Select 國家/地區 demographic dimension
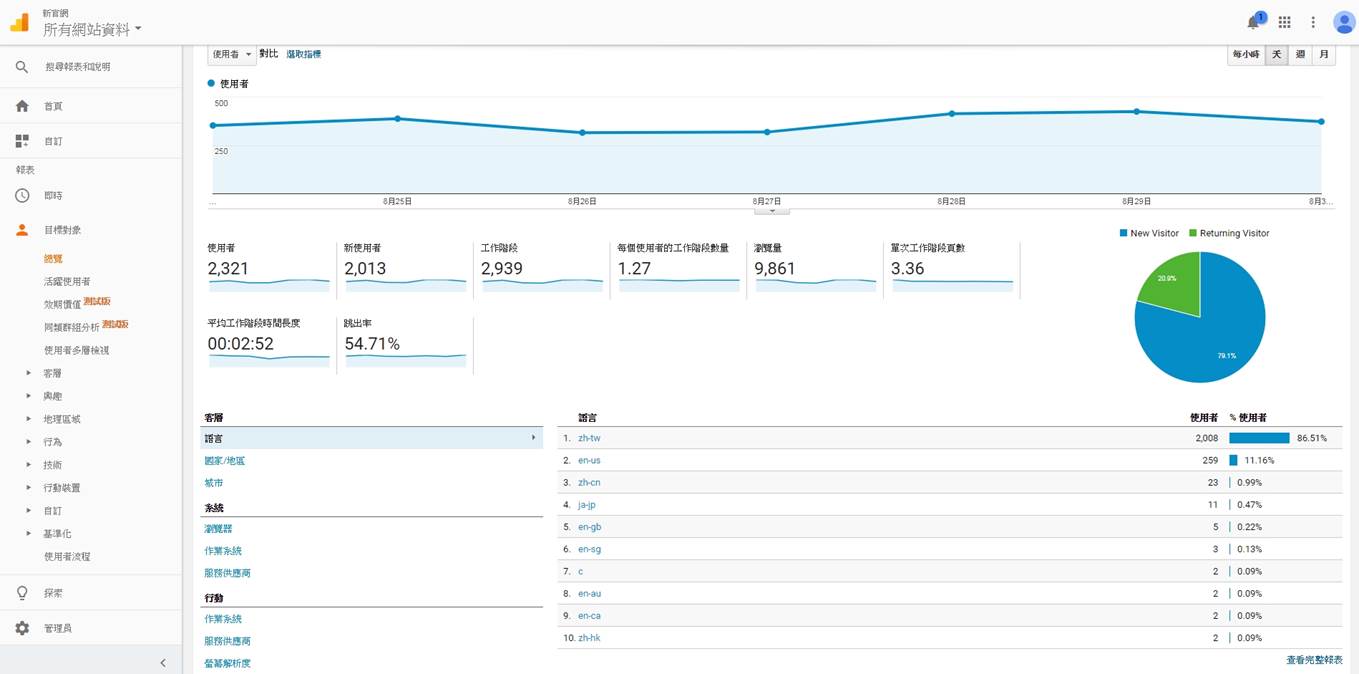Screen dimensions: 1359x674 click(x=225, y=461)
